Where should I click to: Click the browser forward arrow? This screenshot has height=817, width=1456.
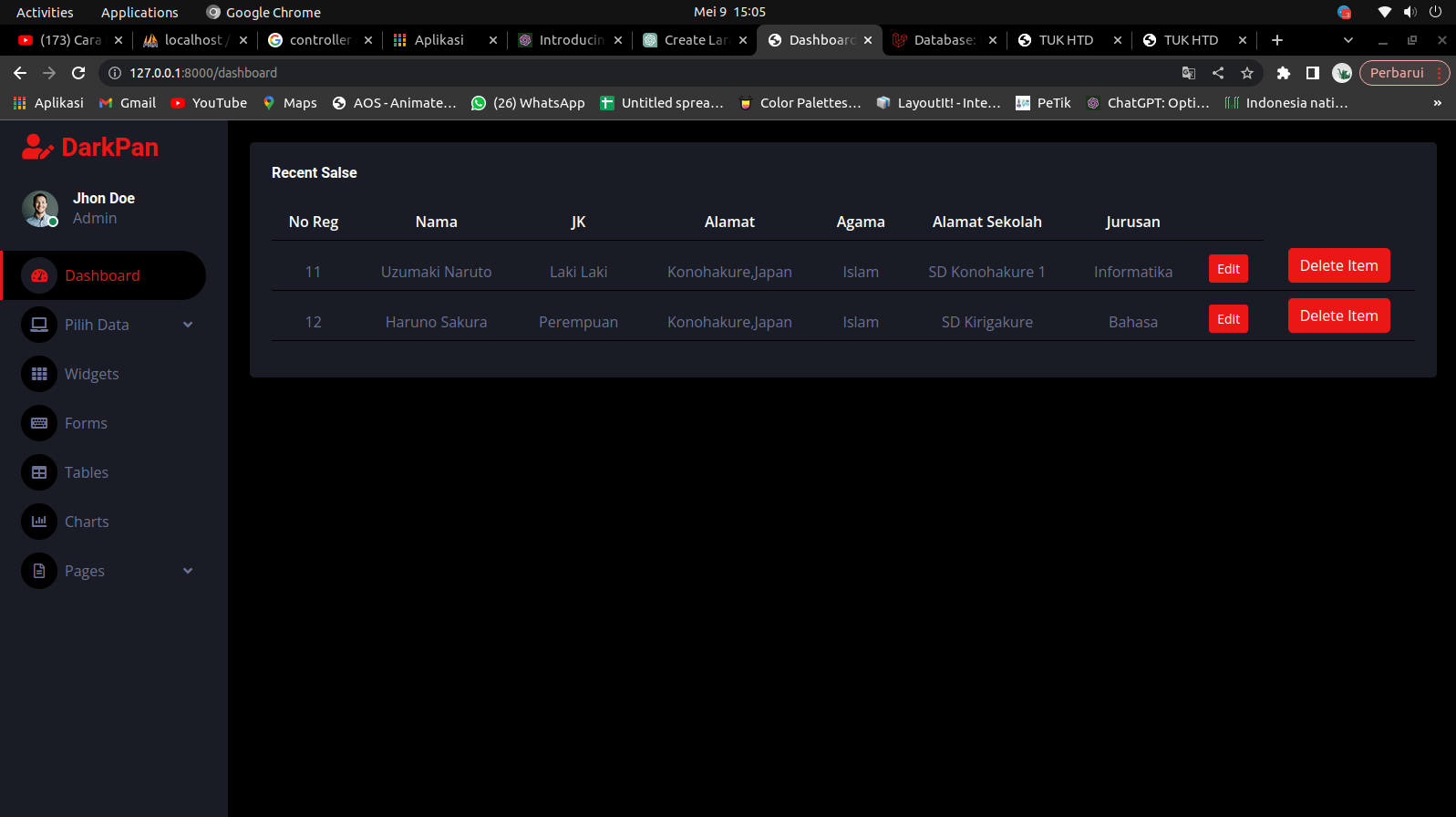pyautogui.click(x=49, y=73)
